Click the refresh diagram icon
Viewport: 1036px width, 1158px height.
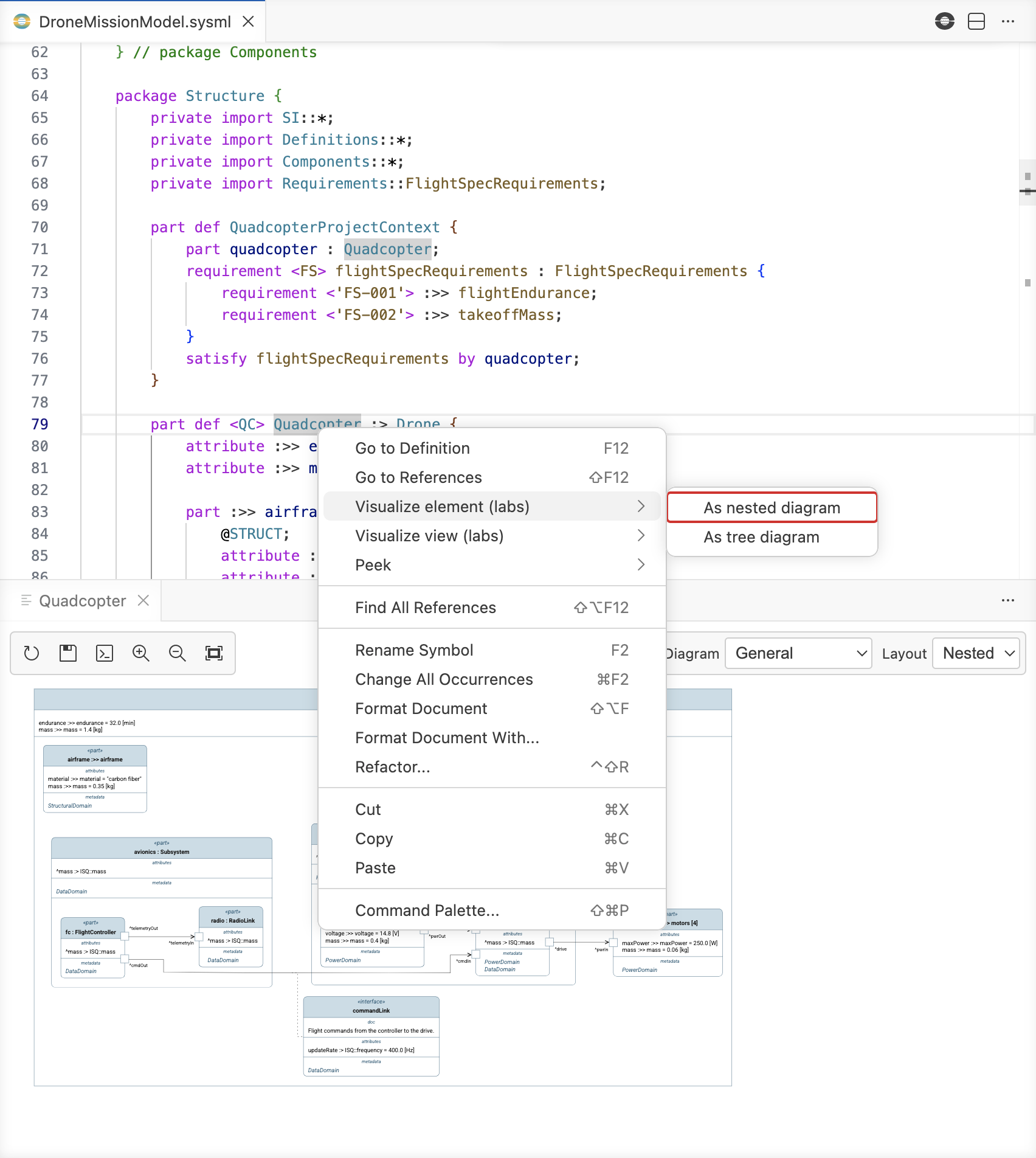coord(32,653)
